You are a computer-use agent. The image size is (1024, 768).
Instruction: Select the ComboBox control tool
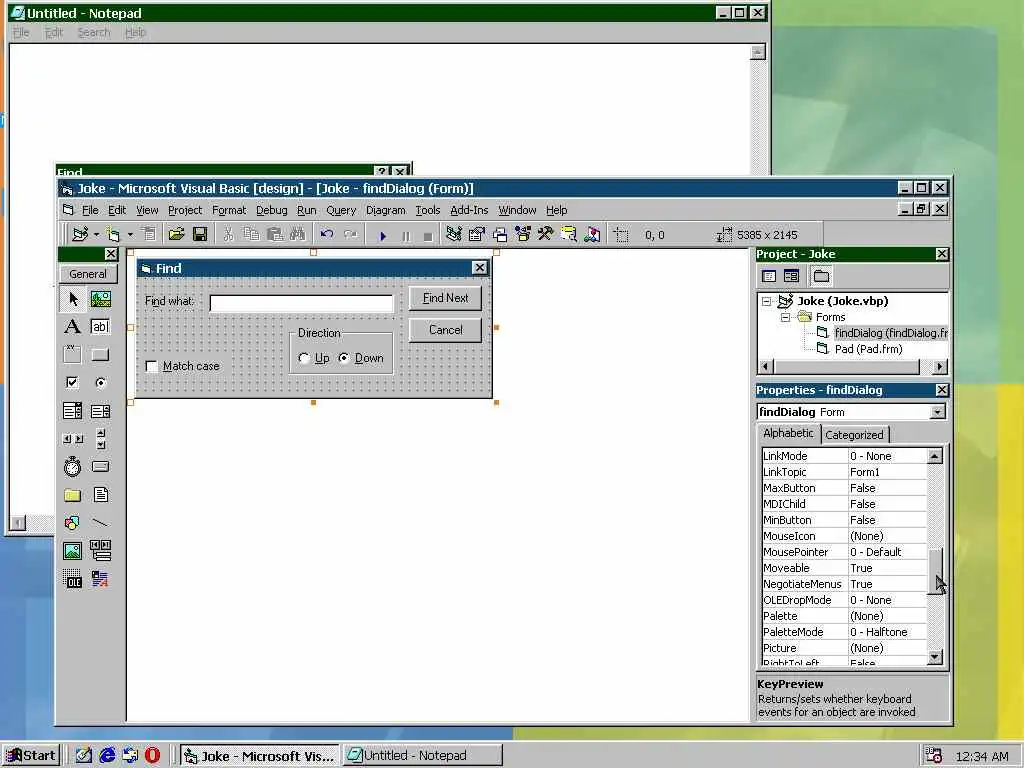tap(72, 411)
